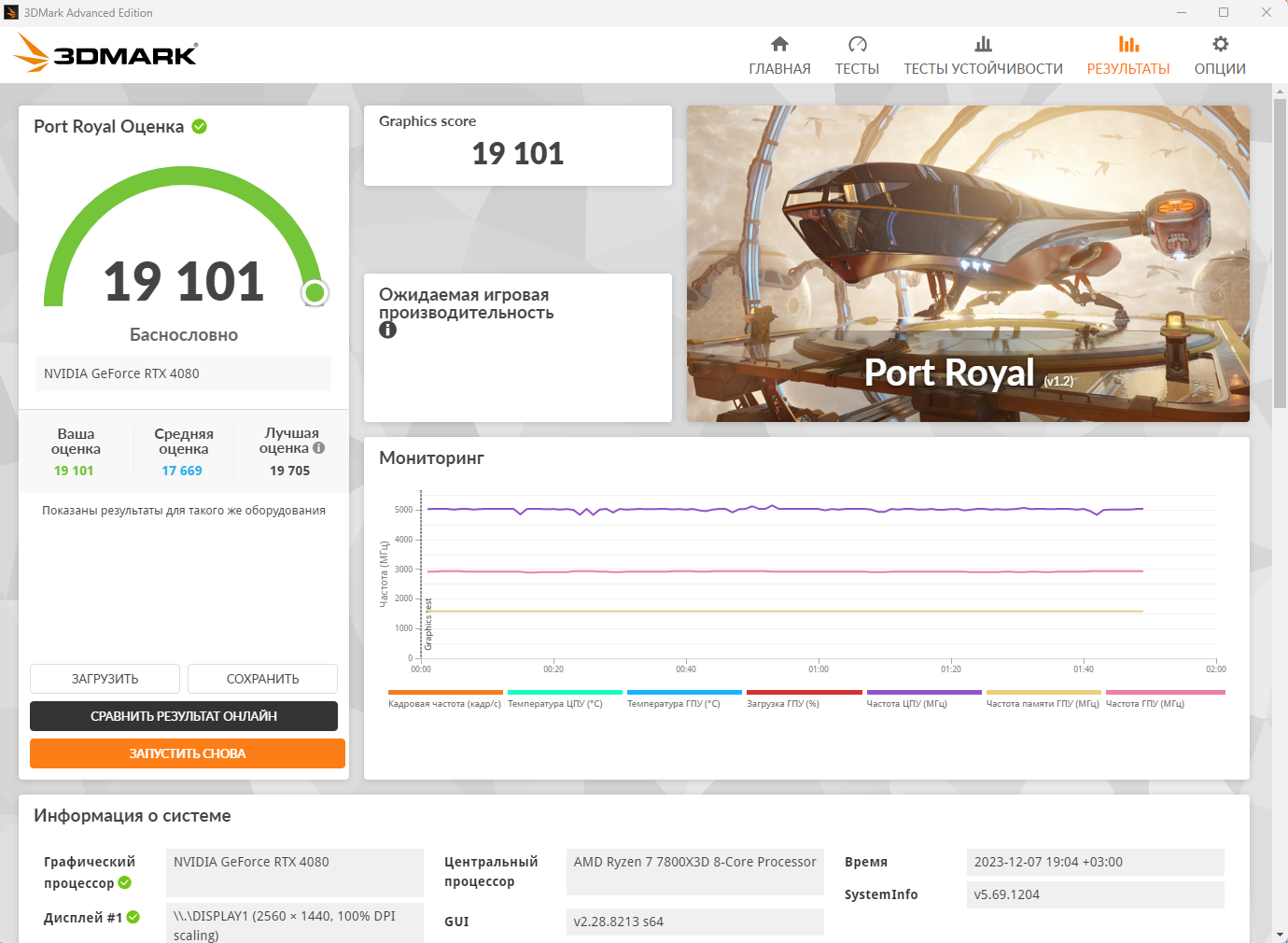Toggle Загрузка ГПУ legend swatch
1288x943 pixels.
pos(804,692)
